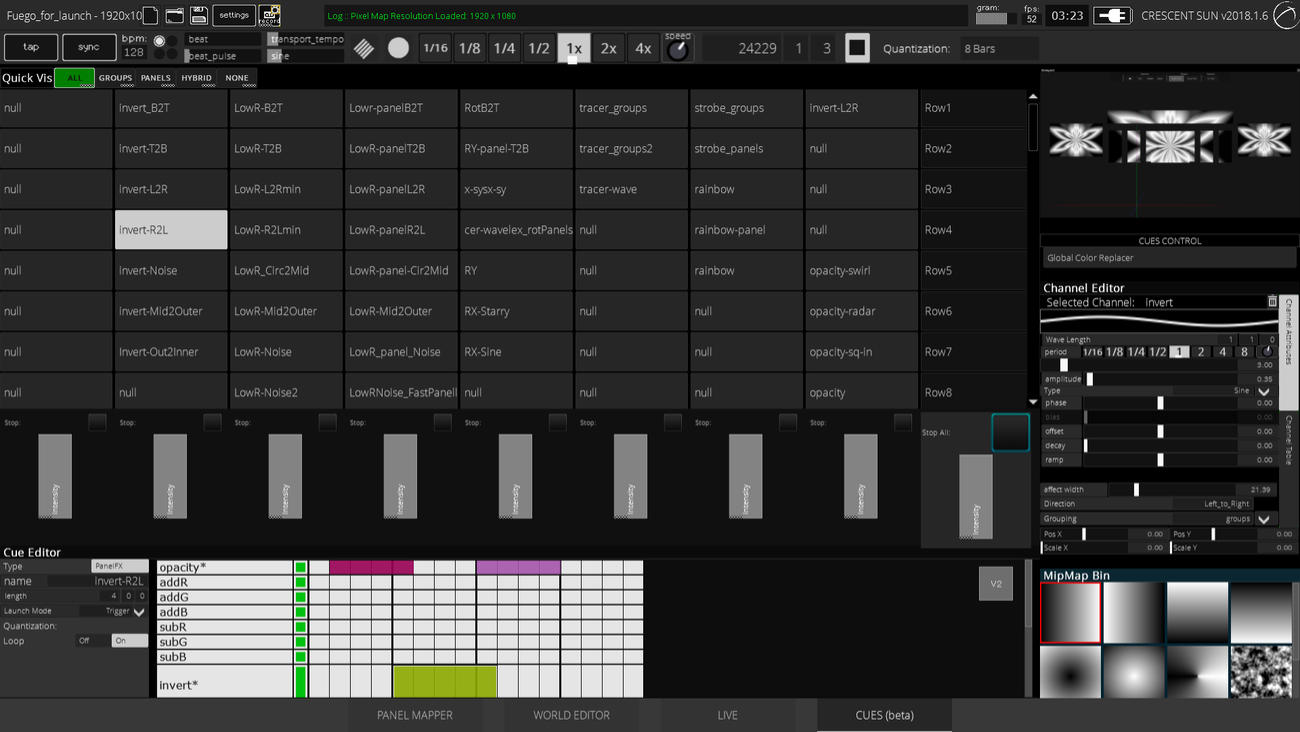
Task: Open the vertical Channel Table tab
Action: [1288, 440]
